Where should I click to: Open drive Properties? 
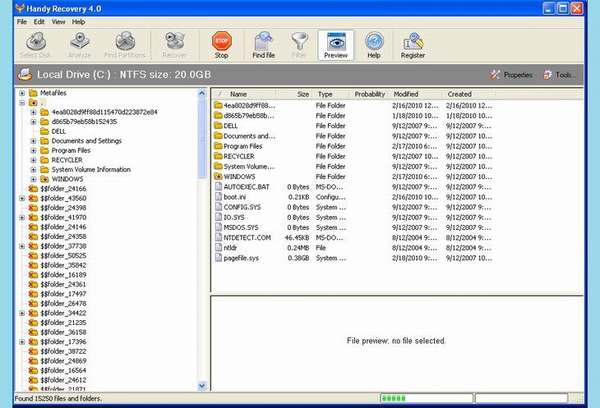pyautogui.click(x=511, y=75)
